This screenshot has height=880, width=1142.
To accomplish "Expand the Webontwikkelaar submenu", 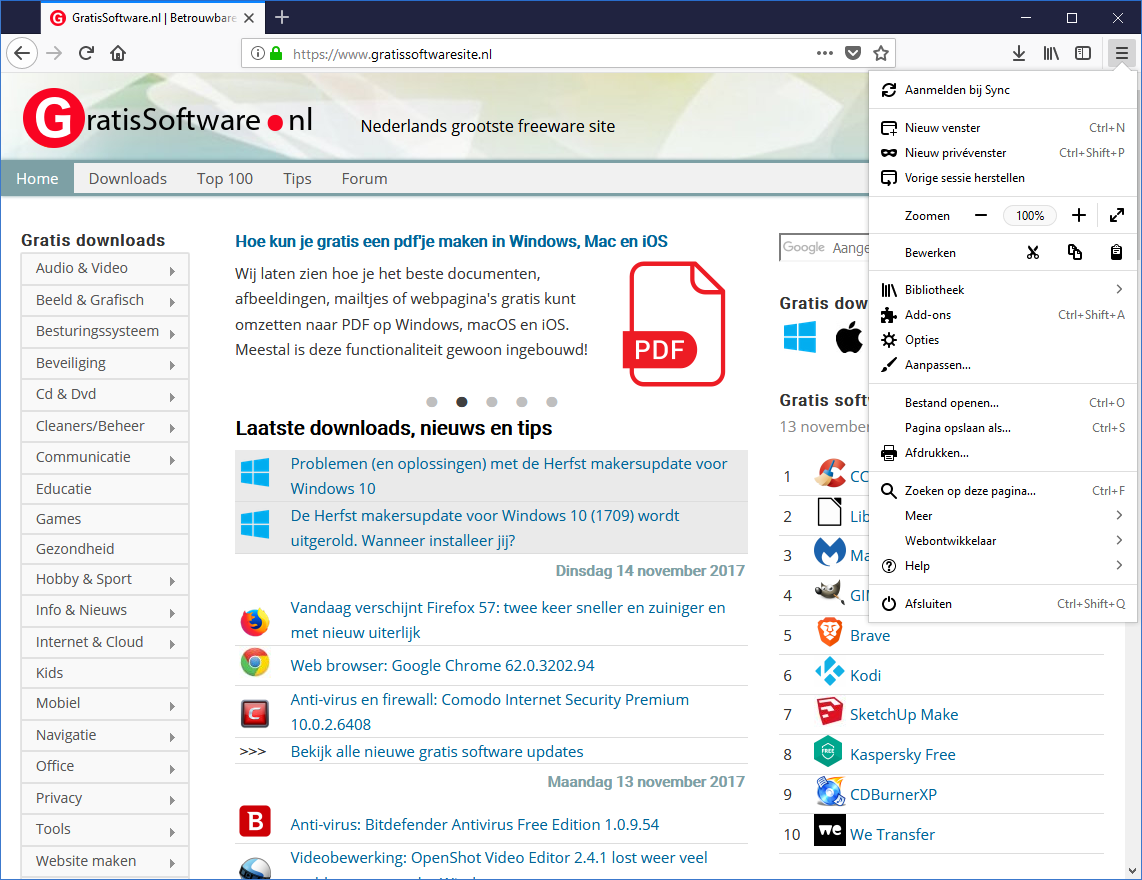I will (x=1001, y=541).
